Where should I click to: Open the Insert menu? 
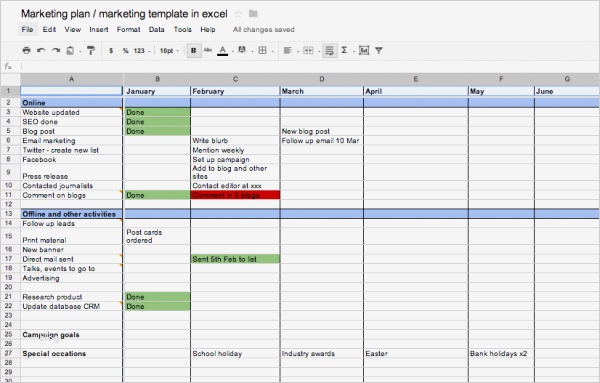point(99,29)
